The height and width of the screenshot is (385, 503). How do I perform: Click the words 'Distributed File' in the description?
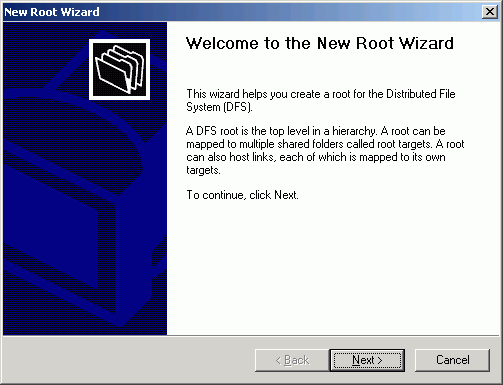pyautogui.click(x=421, y=94)
